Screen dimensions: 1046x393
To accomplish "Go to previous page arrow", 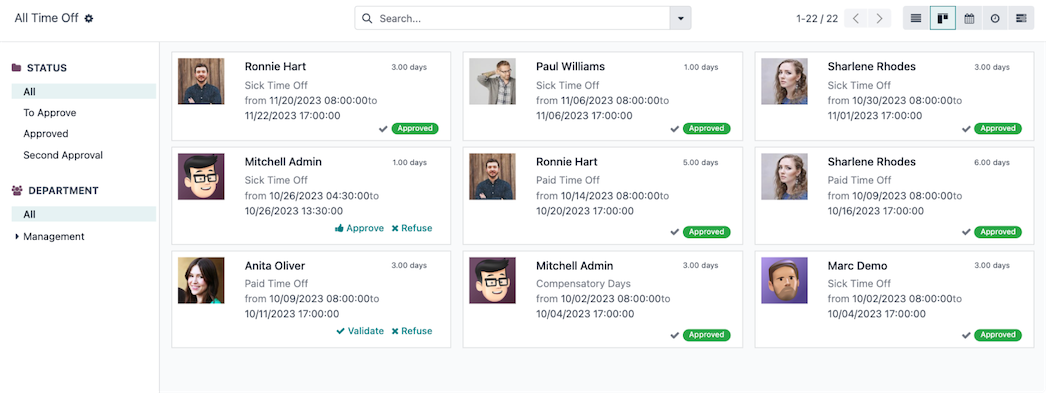I will coord(856,19).
